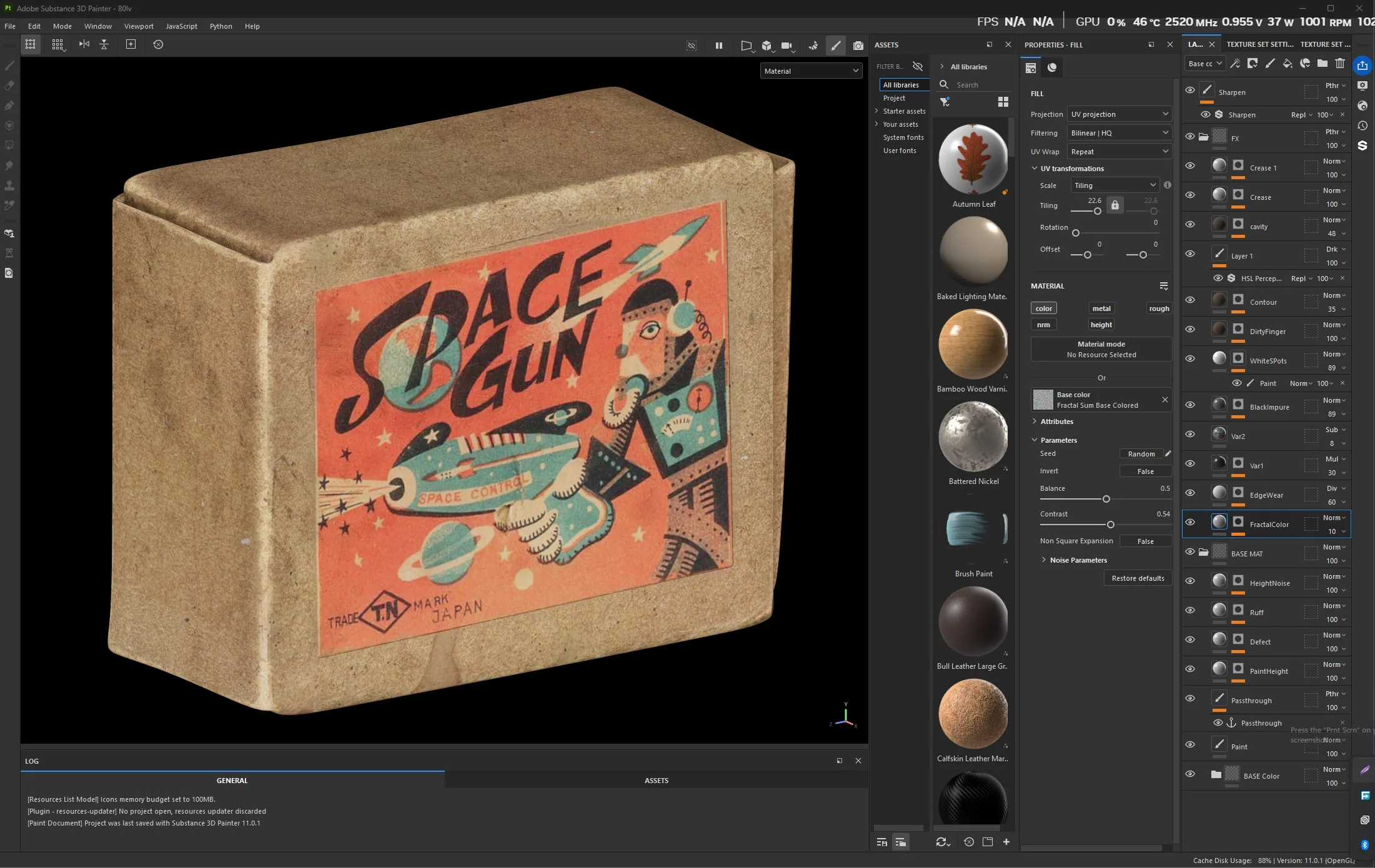The width and height of the screenshot is (1375, 868).
Task: Flip transform vertically icon
Action: (104, 44)
